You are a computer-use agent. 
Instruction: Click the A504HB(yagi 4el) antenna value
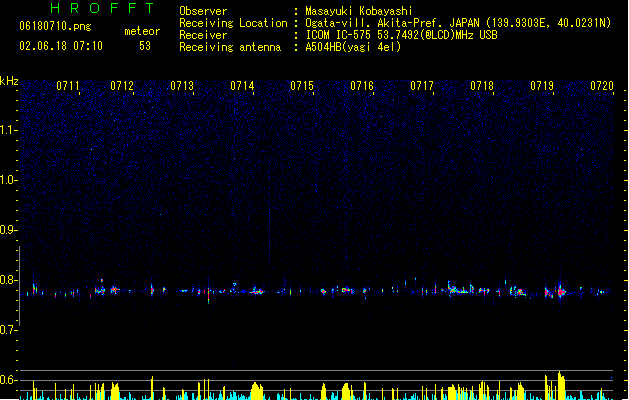353,47
